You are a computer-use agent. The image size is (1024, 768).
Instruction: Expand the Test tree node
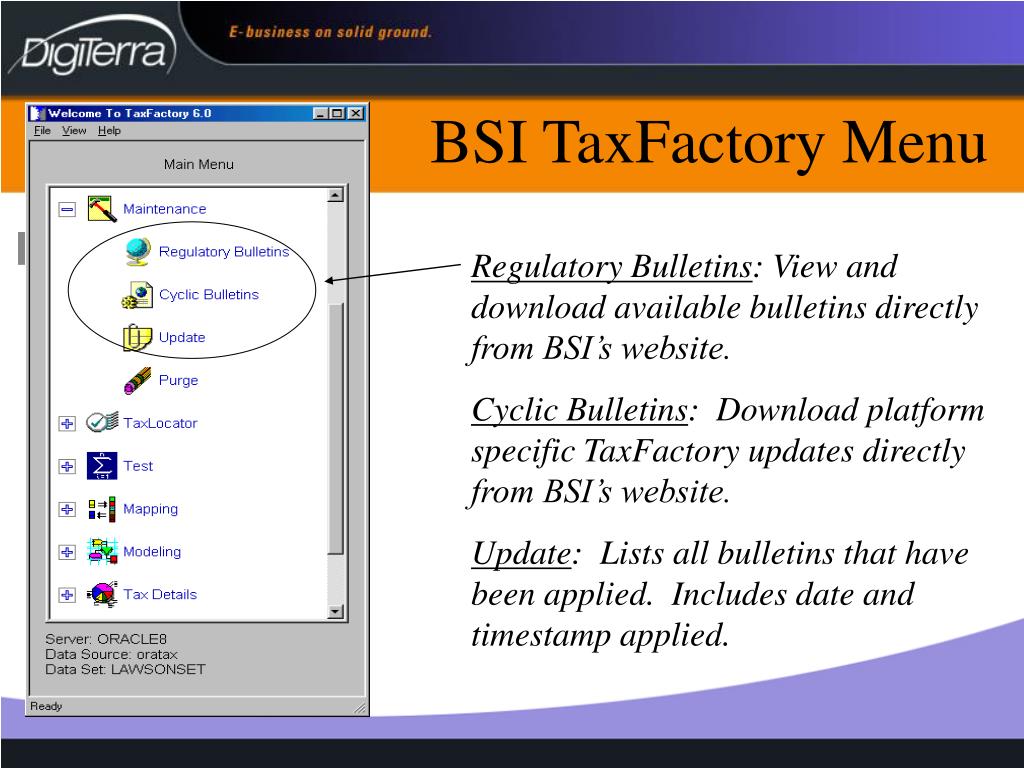[67, 466]
